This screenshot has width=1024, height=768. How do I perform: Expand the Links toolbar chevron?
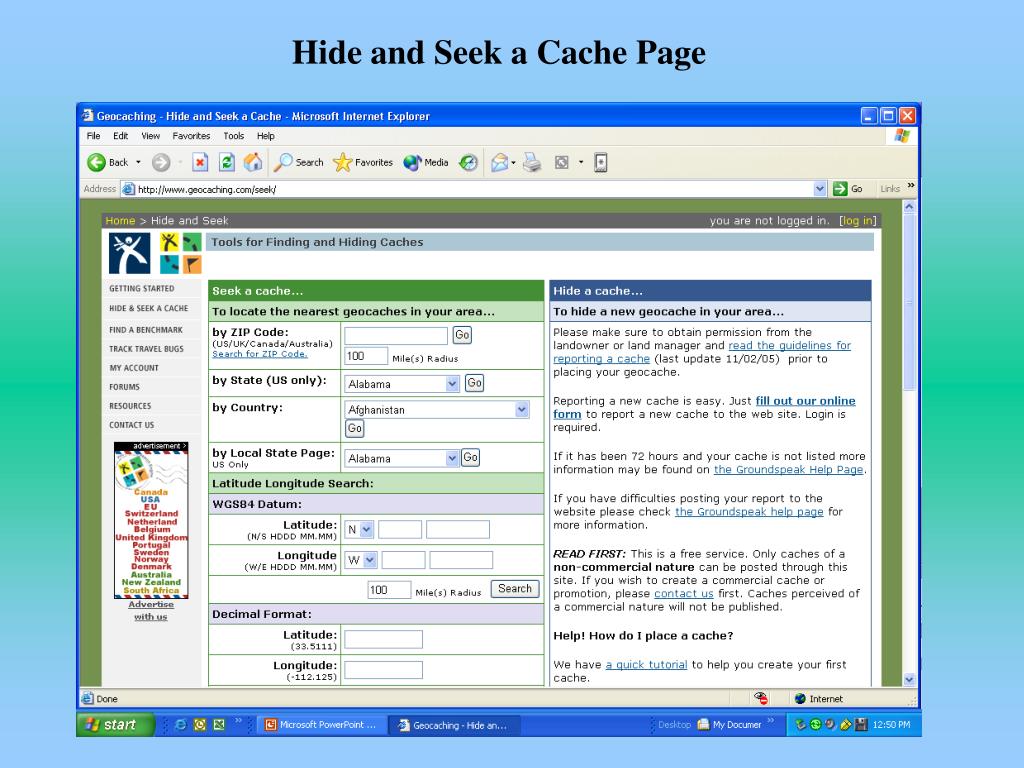point(911,186)
